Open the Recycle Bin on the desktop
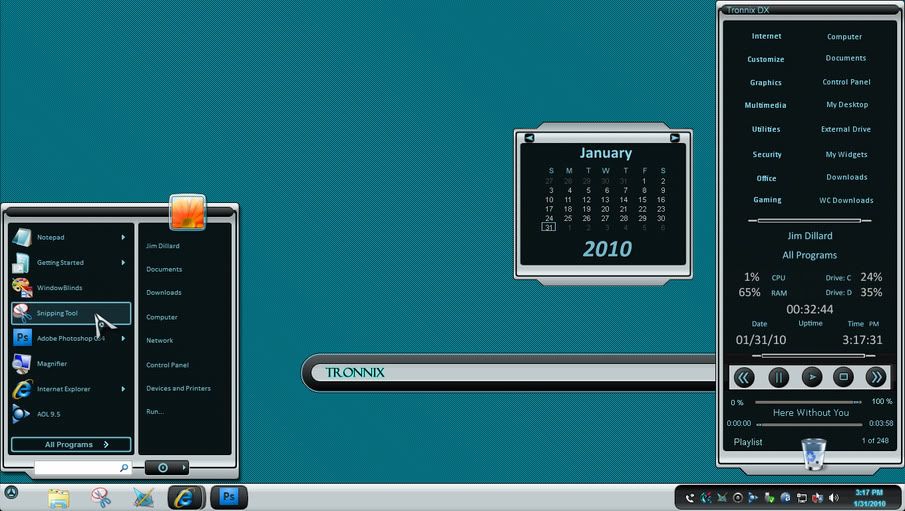Screen dimensions: 905x511 (814, 454)
